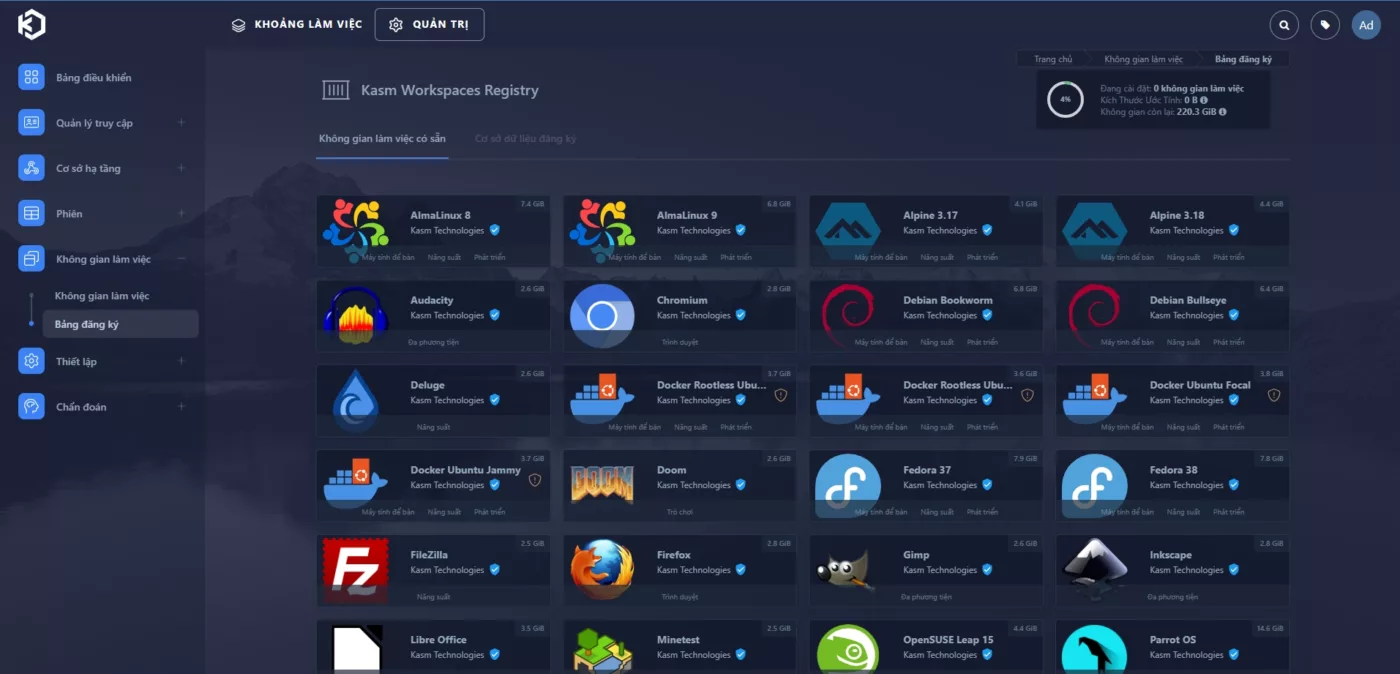
Task: Click the Năng suất tag on Deluge
Action: pos(434,427)
